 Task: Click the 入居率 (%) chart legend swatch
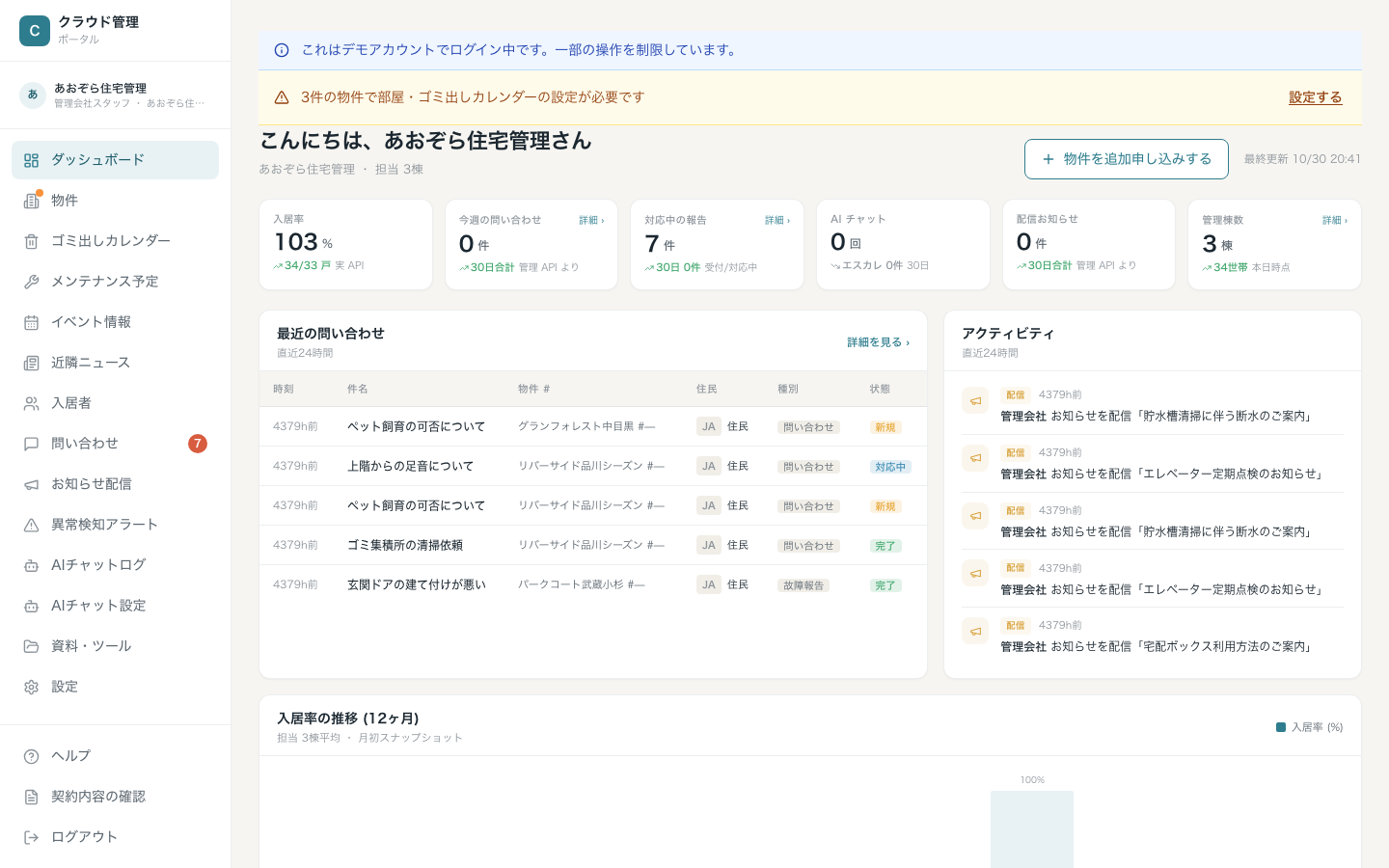[1281, 727]
